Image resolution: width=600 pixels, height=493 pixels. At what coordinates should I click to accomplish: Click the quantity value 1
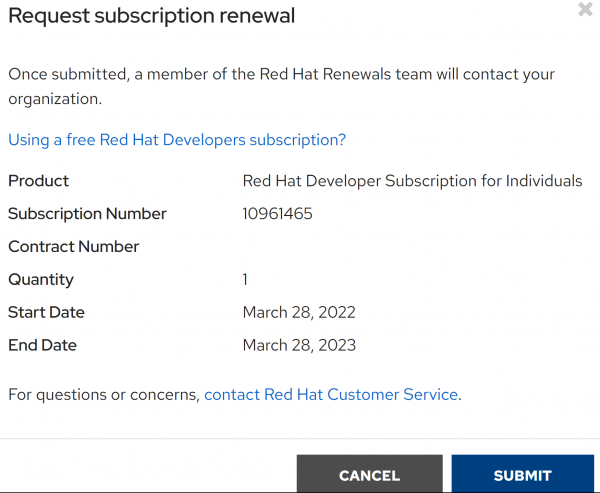coord(246,280)
